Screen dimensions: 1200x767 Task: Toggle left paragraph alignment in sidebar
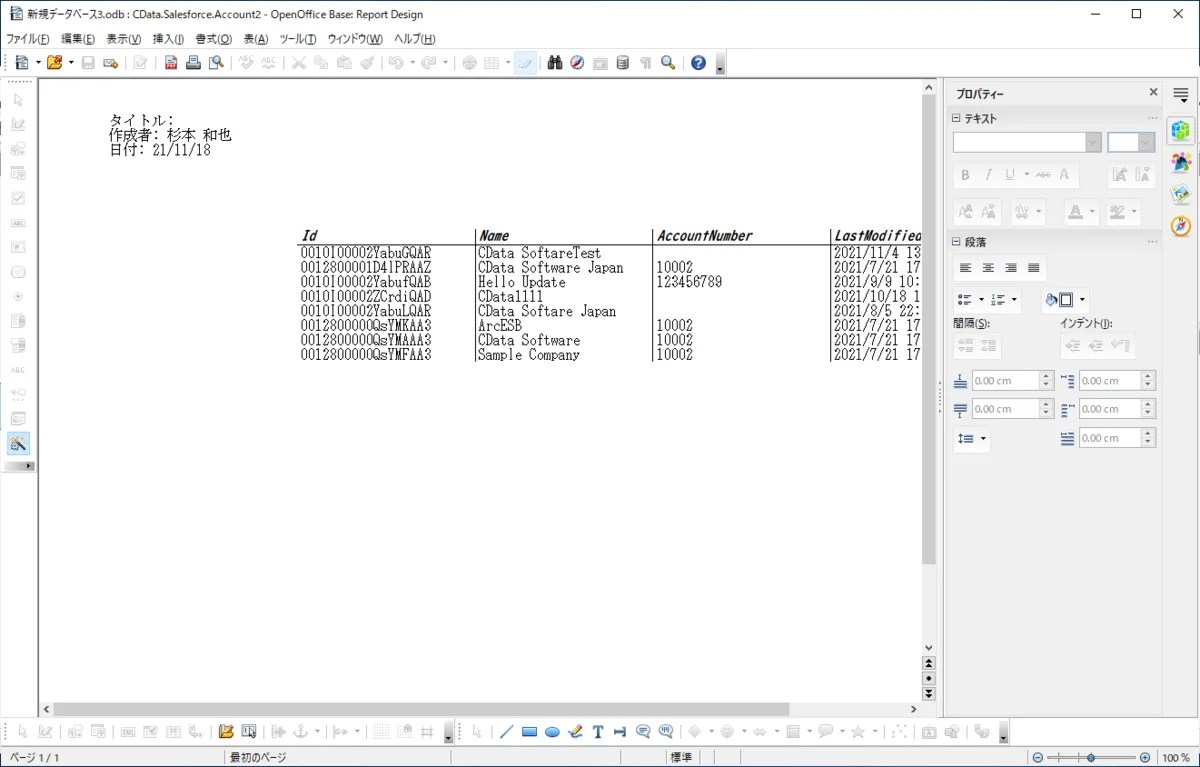[965, 268]
